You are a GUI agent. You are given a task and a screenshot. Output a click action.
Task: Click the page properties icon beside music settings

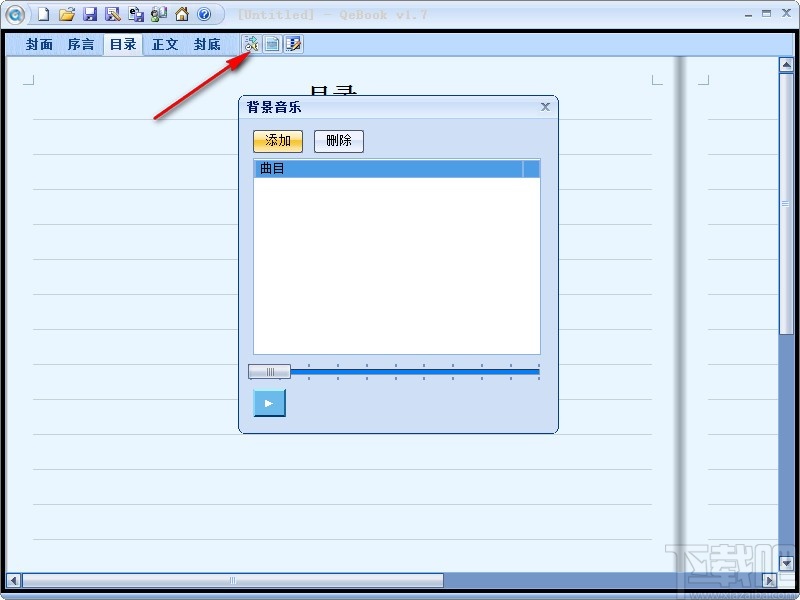270,43
